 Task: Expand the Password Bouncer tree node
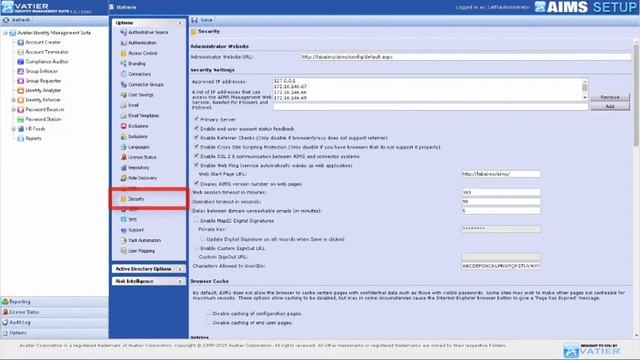13,110
